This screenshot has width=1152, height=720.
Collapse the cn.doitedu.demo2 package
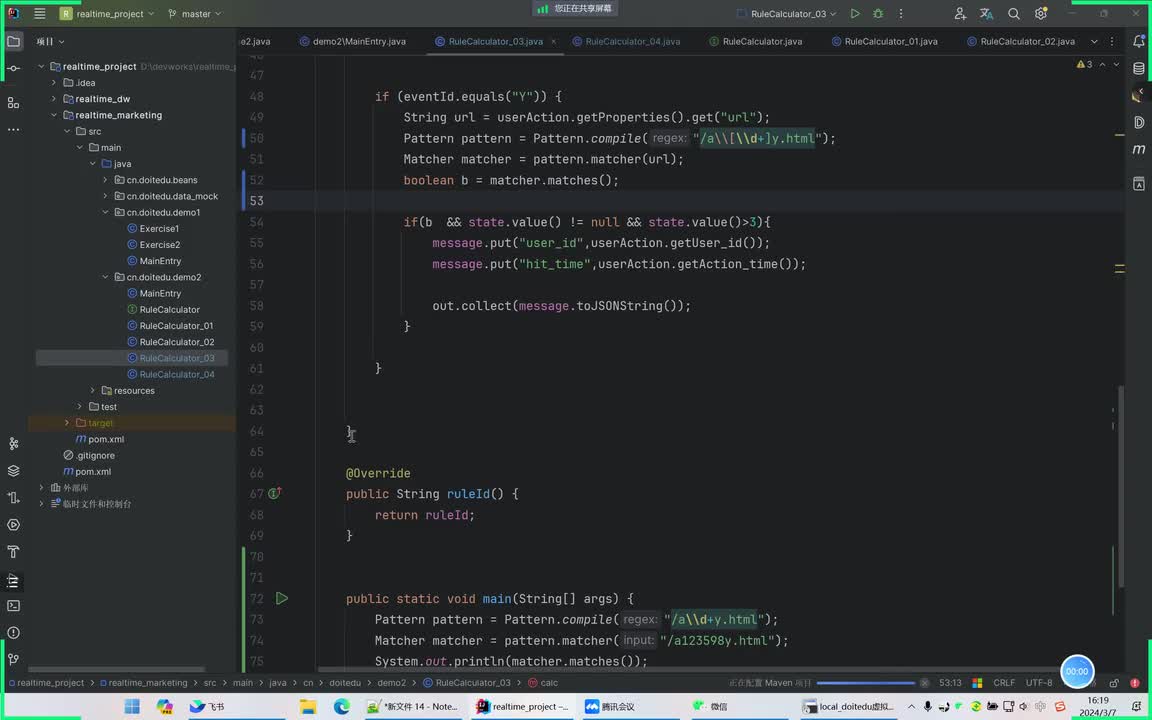(x=106, y=277)
